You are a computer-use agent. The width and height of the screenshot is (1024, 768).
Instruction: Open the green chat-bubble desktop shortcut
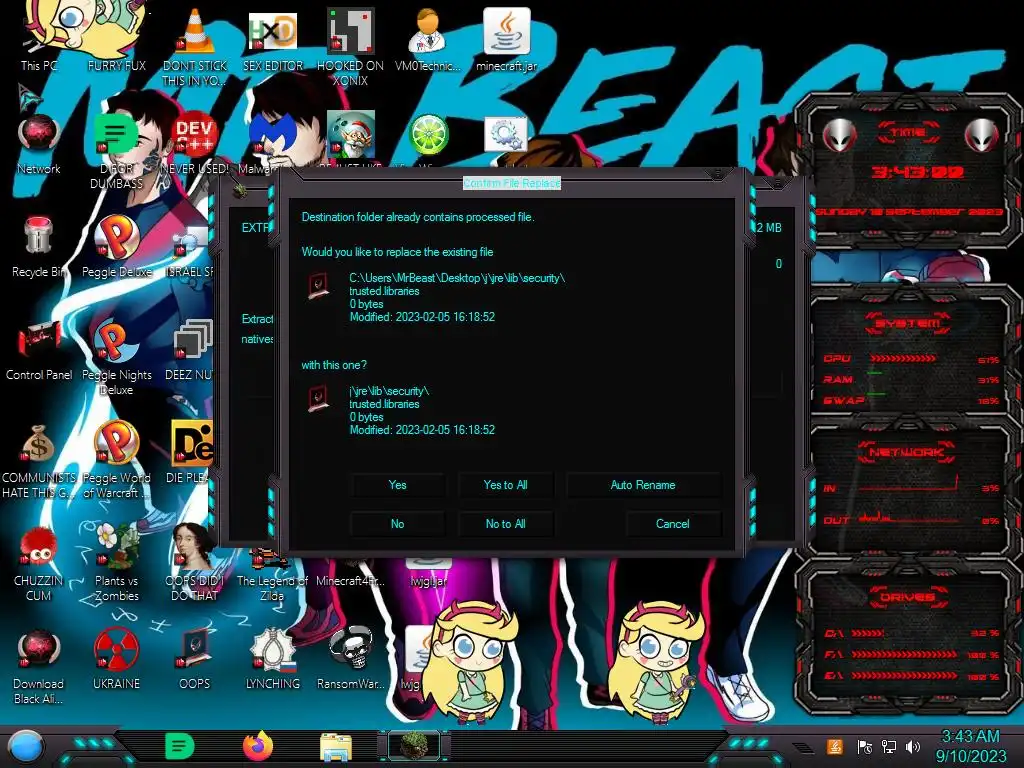pos(116,135)
